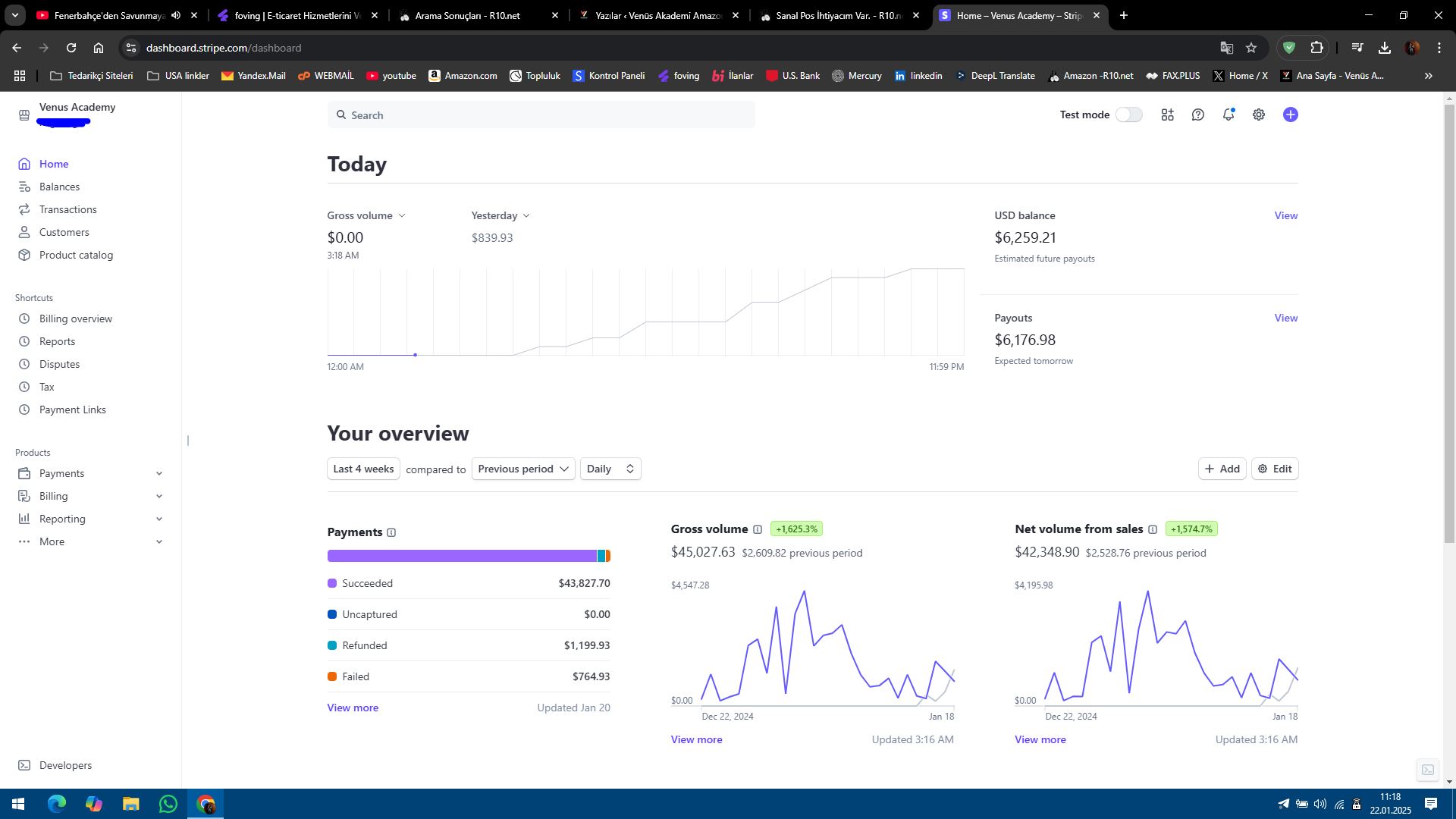
Task: Open the notifications bell
Action: (x=1228, y=115)
